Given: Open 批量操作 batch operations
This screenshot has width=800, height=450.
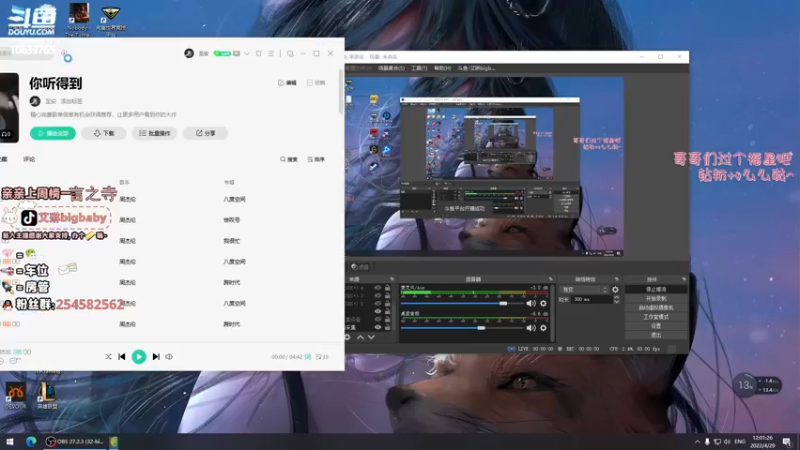Looking at the screenshot, I should tap(155, 133).
